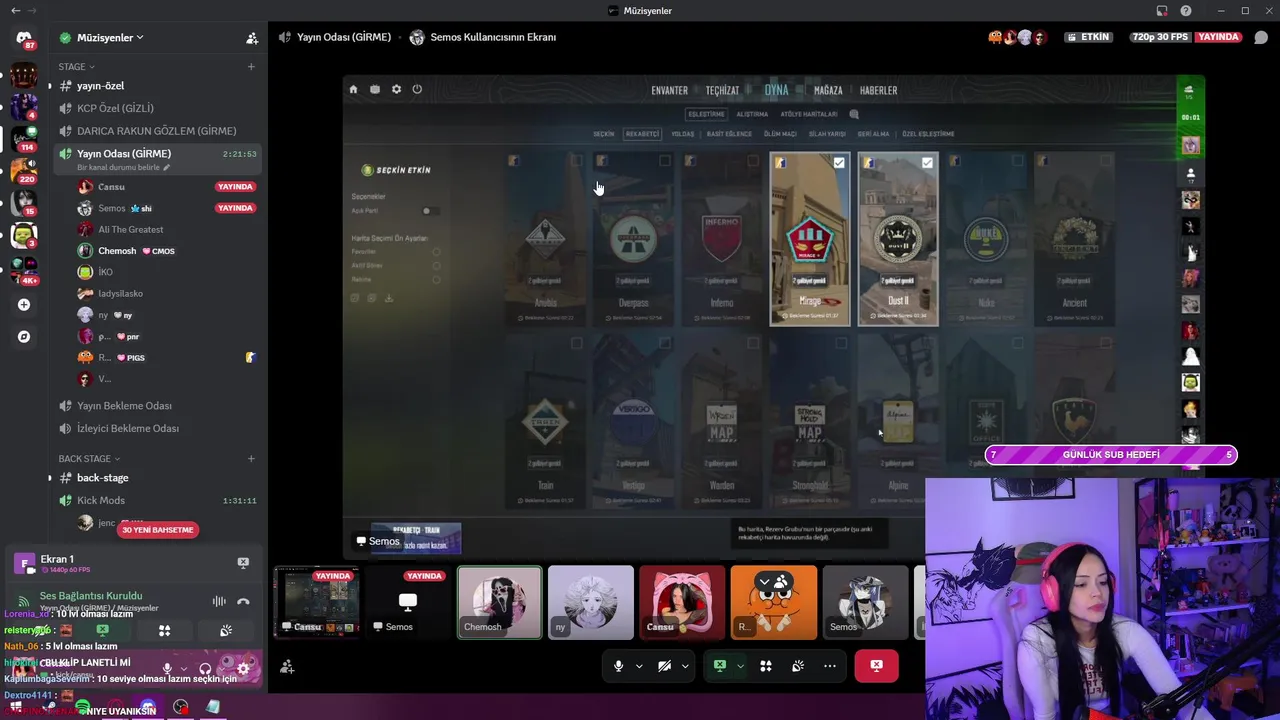Open activities icon in call controls bar

pyautogui.click(x=766, y=666)
